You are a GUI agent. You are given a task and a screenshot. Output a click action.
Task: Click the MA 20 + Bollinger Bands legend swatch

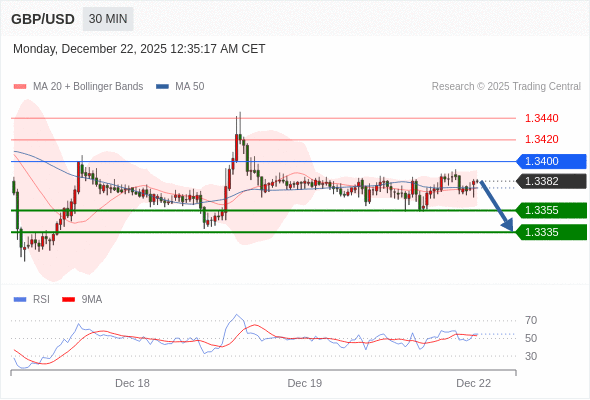20,87
